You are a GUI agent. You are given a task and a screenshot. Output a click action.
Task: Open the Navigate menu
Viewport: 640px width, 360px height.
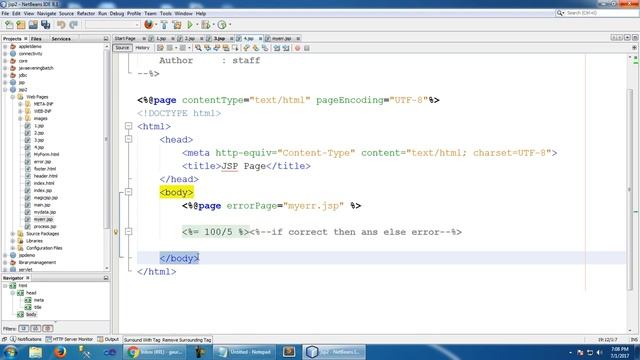tap(47, 13)
